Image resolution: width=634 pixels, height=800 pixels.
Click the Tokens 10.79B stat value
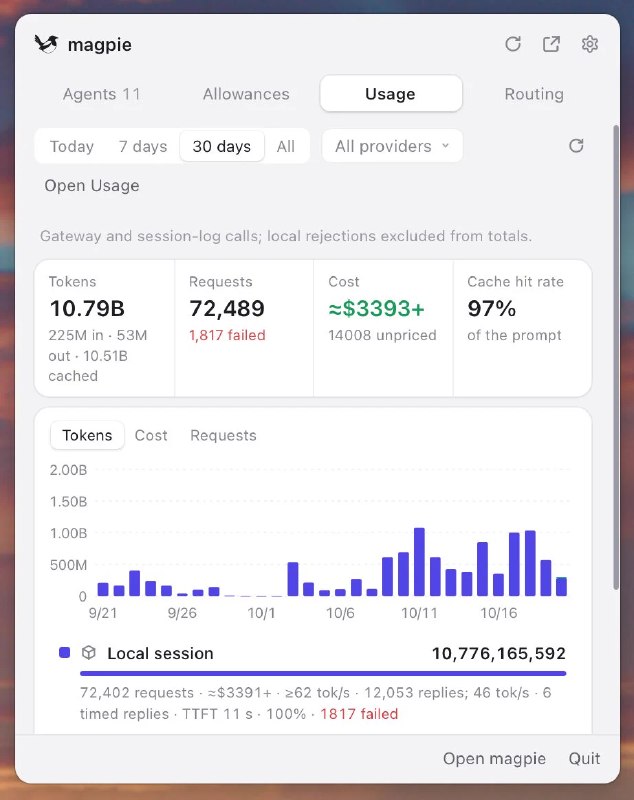pyautogui.click(x=87, y=309)
